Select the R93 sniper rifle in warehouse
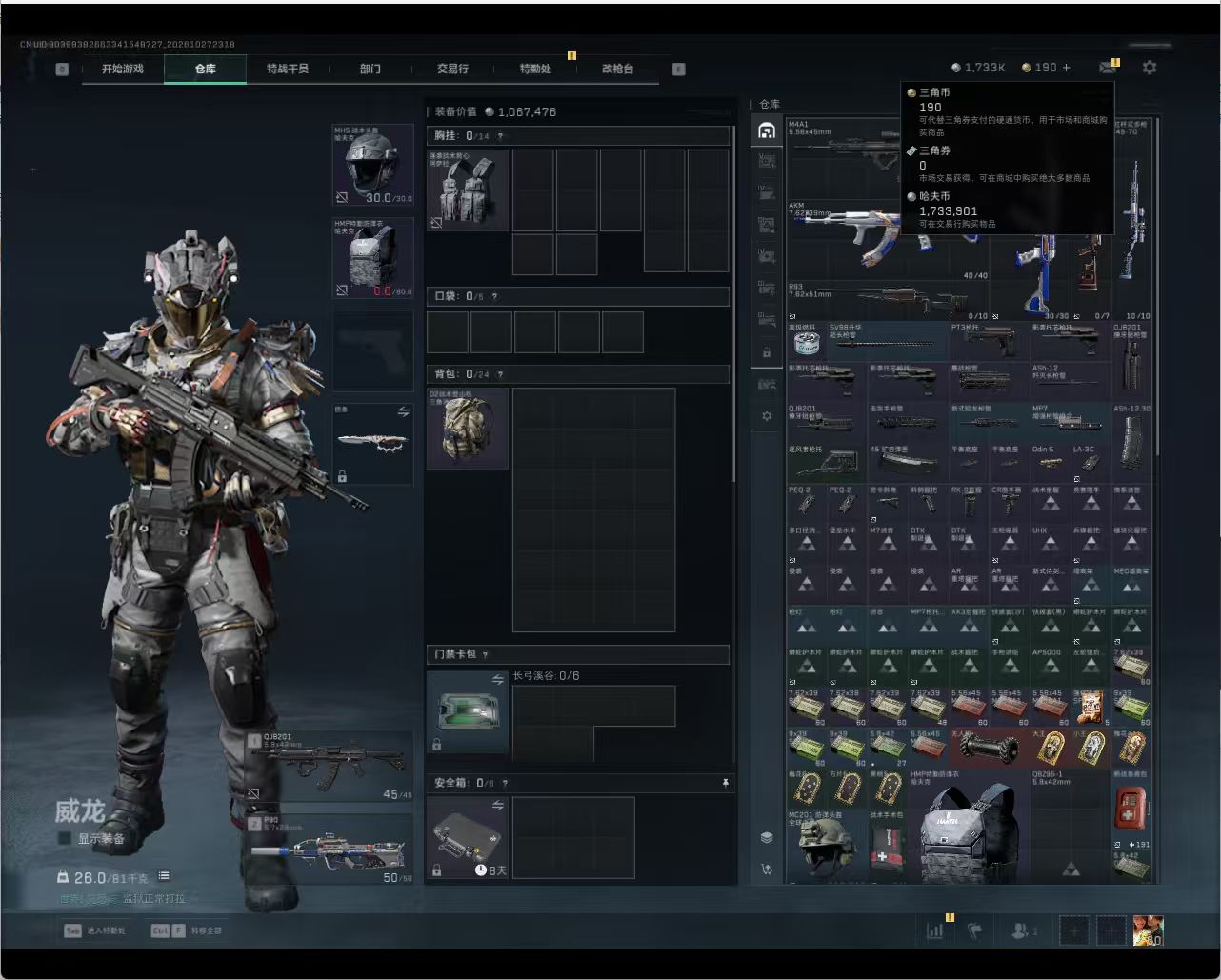Screen dimensions: 1221x980 (x=889, y=300)
